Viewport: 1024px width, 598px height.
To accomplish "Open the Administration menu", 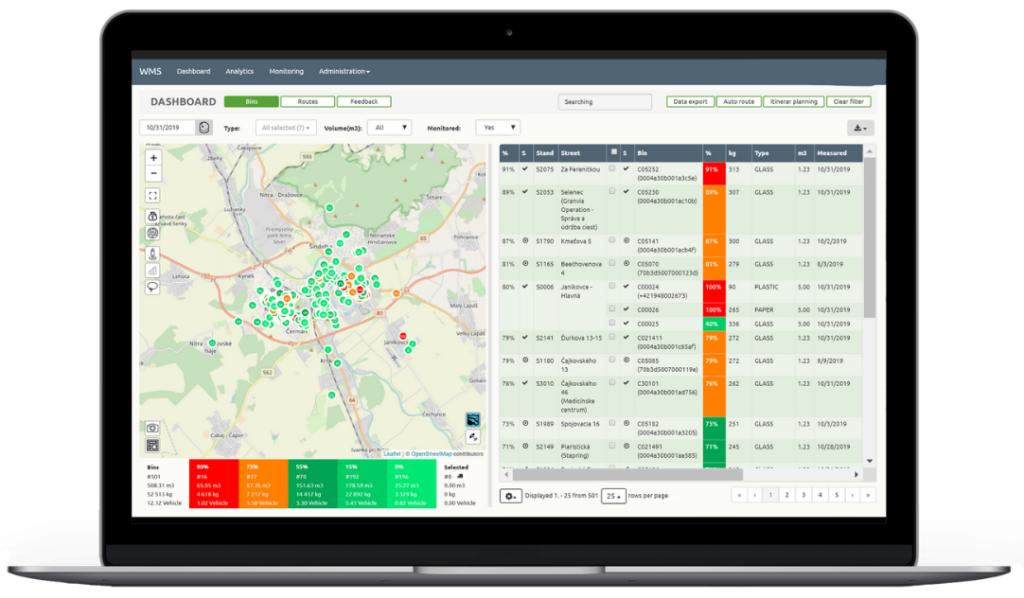I will [344, 71].
